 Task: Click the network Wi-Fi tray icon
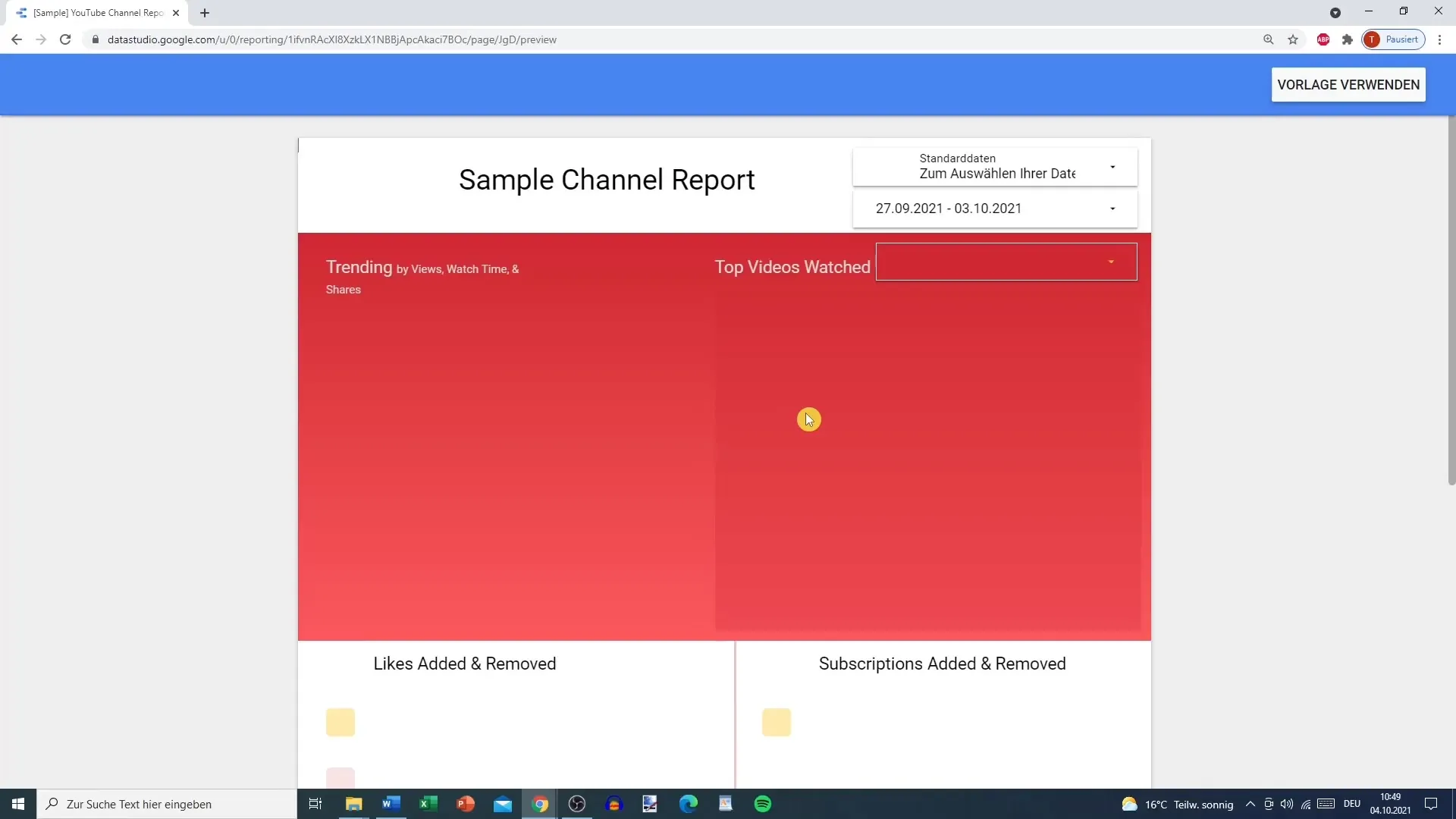tap(1306, 804)
